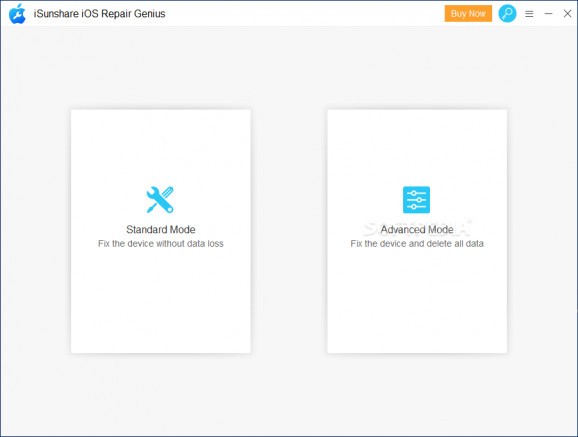
Task: Click 'Fix the device without data loss' text
Action: (161, 243)
